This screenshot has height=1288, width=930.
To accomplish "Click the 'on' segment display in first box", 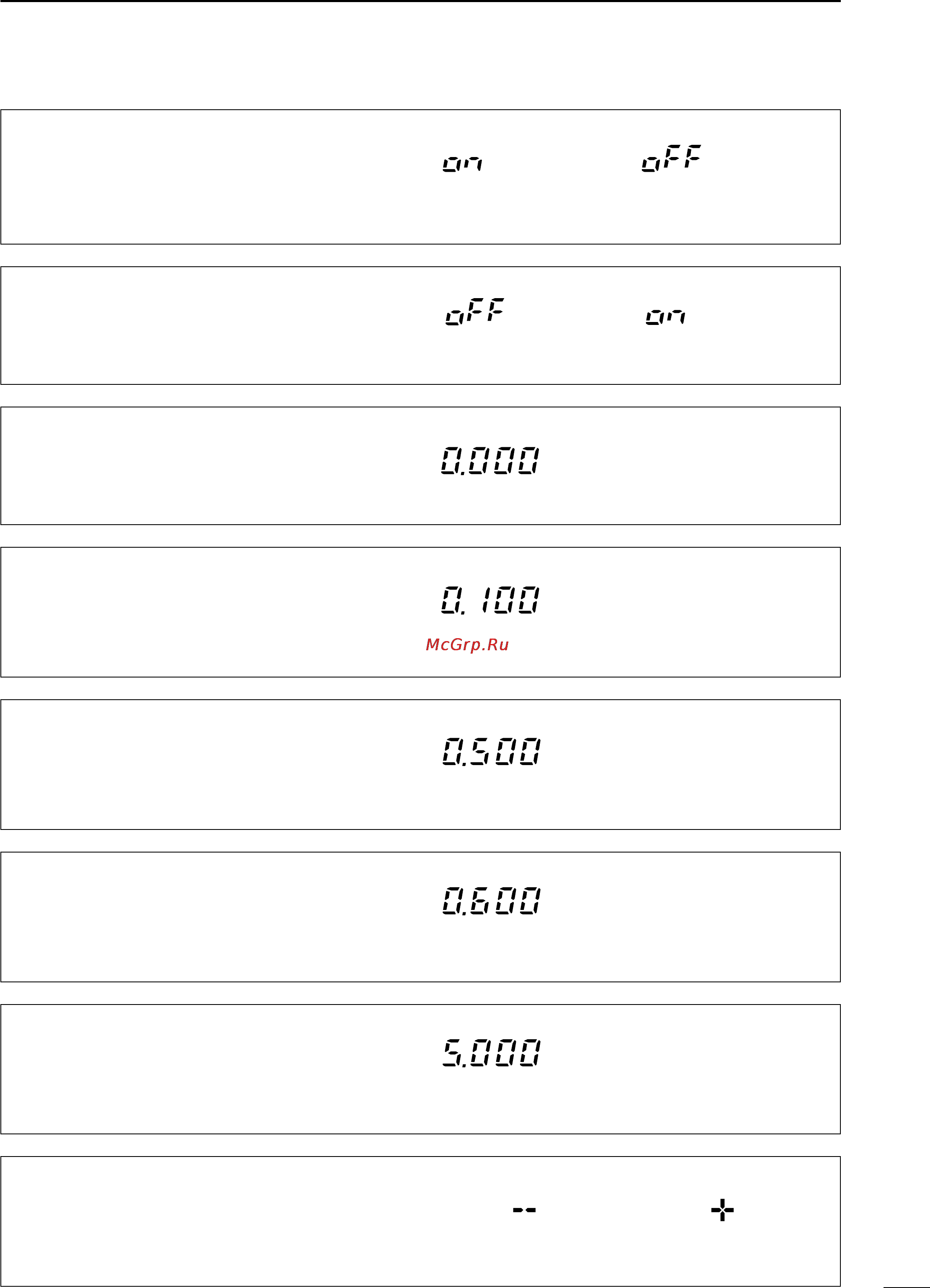I will click(x=463, y=164).
